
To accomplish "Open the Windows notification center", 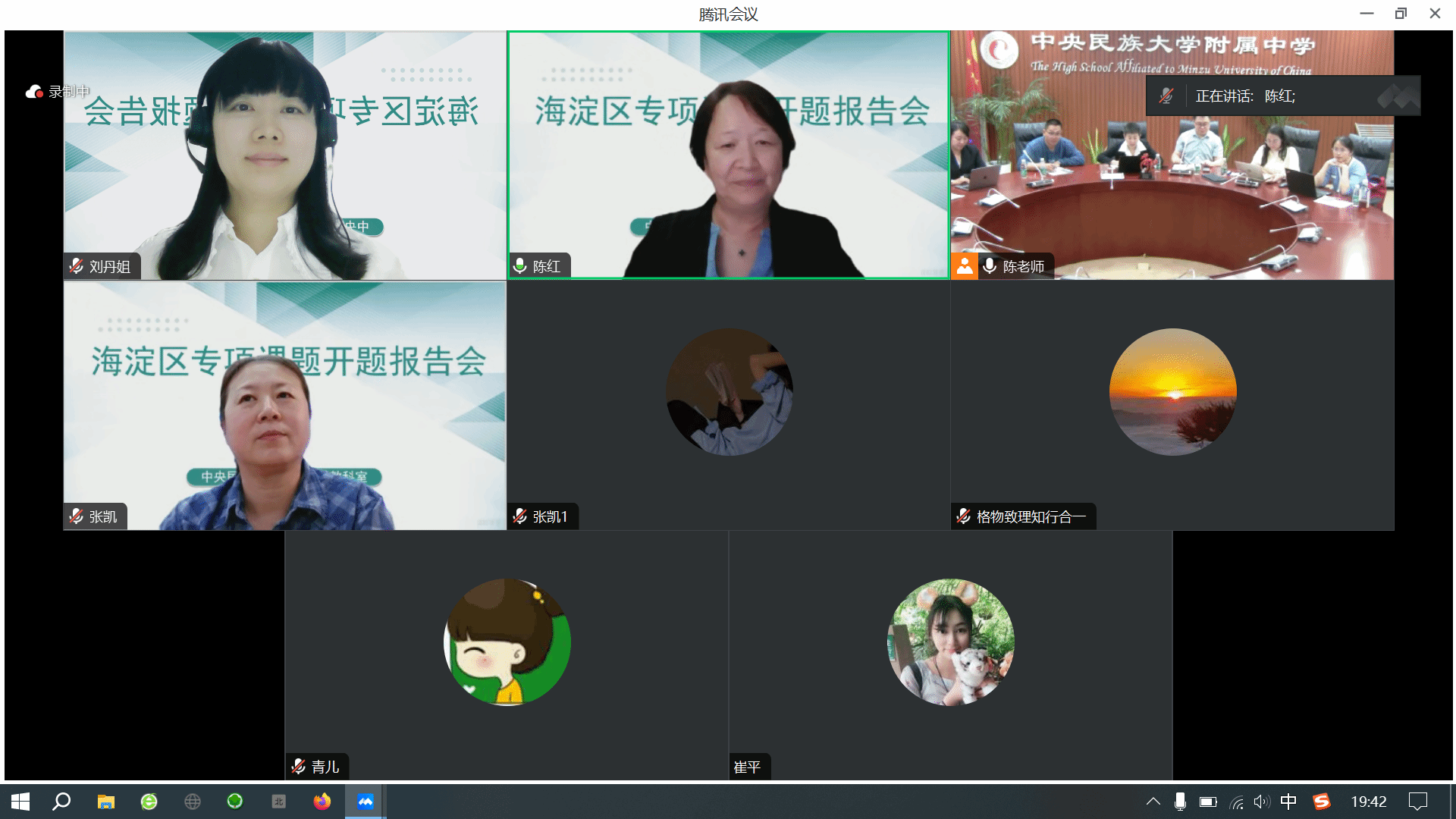I will pos(1417,802).
